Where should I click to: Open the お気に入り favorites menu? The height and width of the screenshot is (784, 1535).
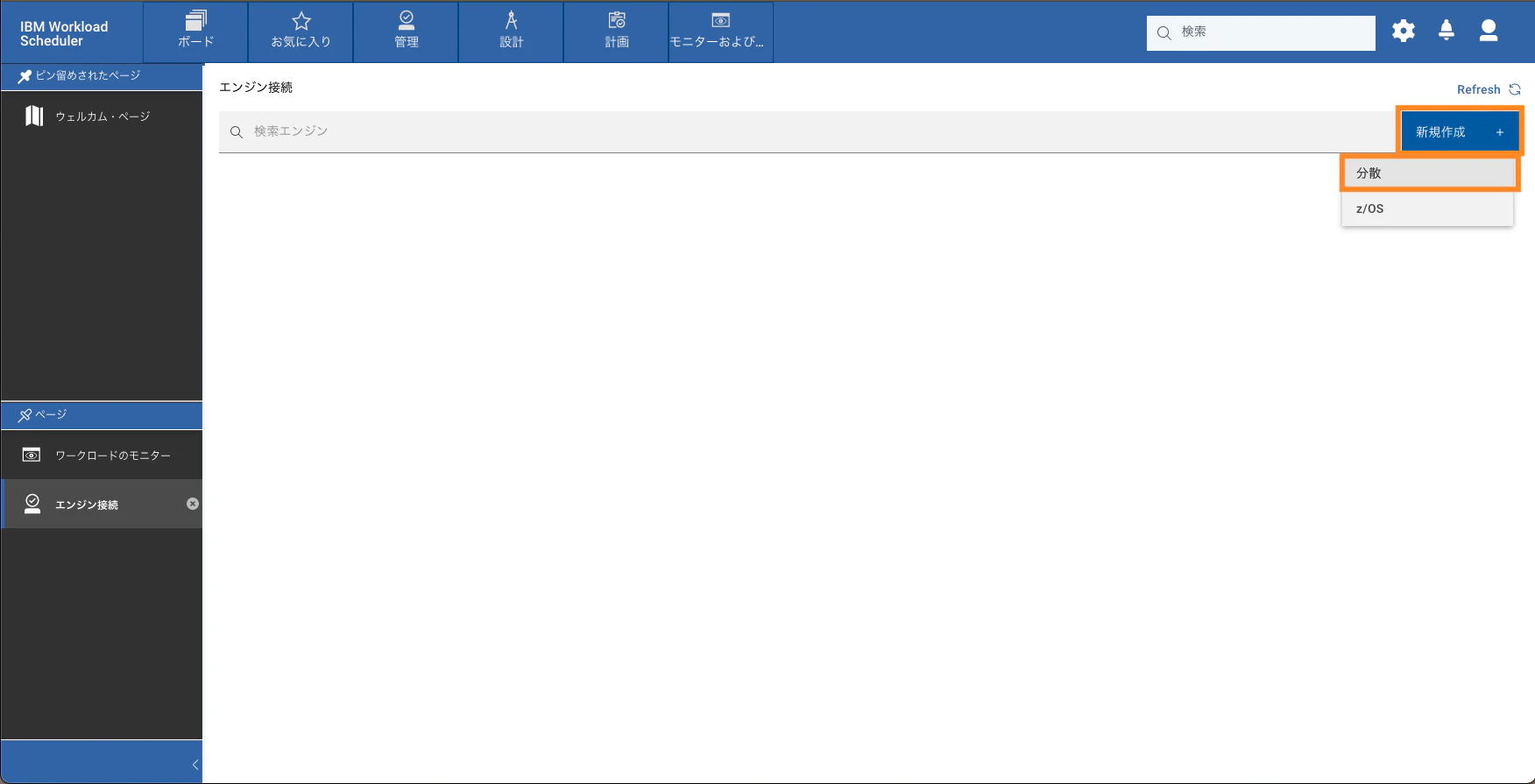(301, 32)
